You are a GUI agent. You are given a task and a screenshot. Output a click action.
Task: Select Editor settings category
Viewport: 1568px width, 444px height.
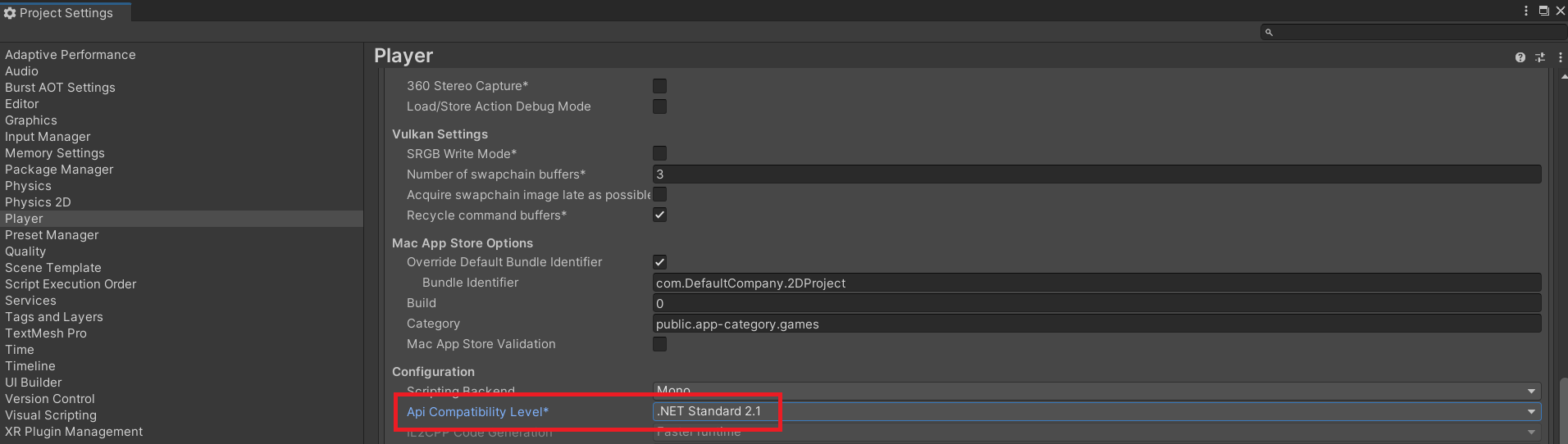[x=22, y=104]
